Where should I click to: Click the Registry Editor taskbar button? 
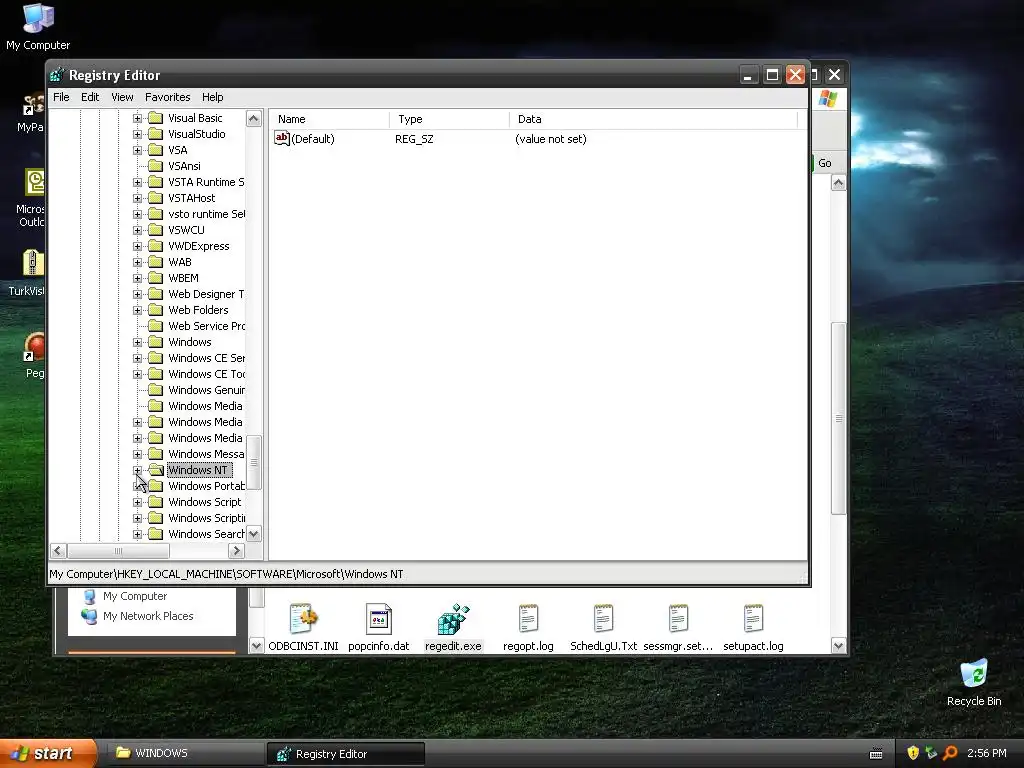point(345,754)
